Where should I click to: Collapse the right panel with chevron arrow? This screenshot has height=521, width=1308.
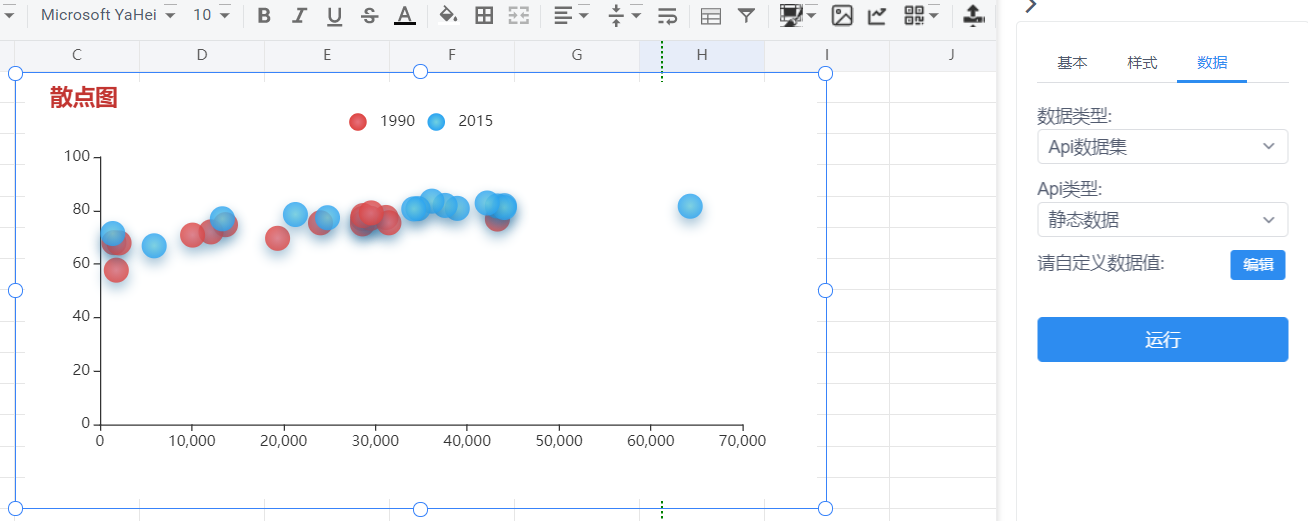pos(1031,5)
